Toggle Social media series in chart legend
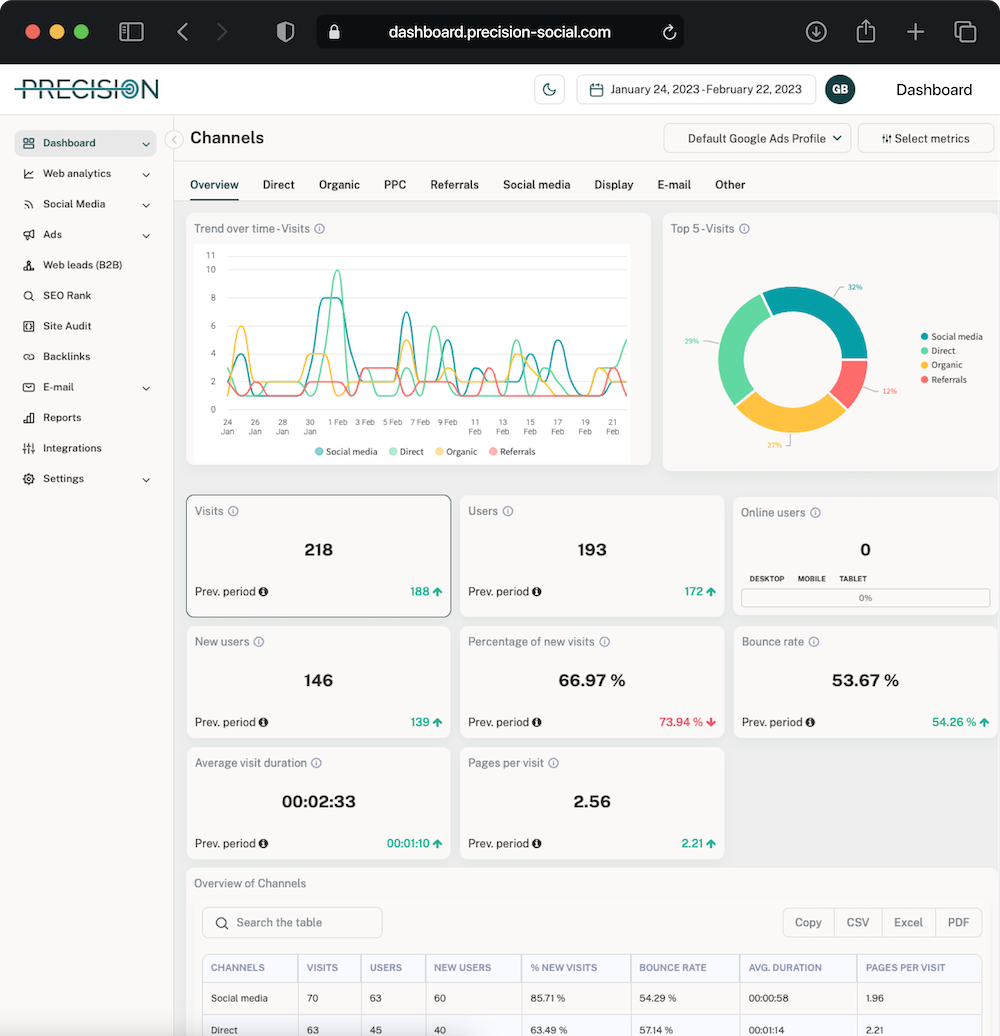This screenshot has width=1000, height=1036. pyautogui.click(x=346, y=451)
